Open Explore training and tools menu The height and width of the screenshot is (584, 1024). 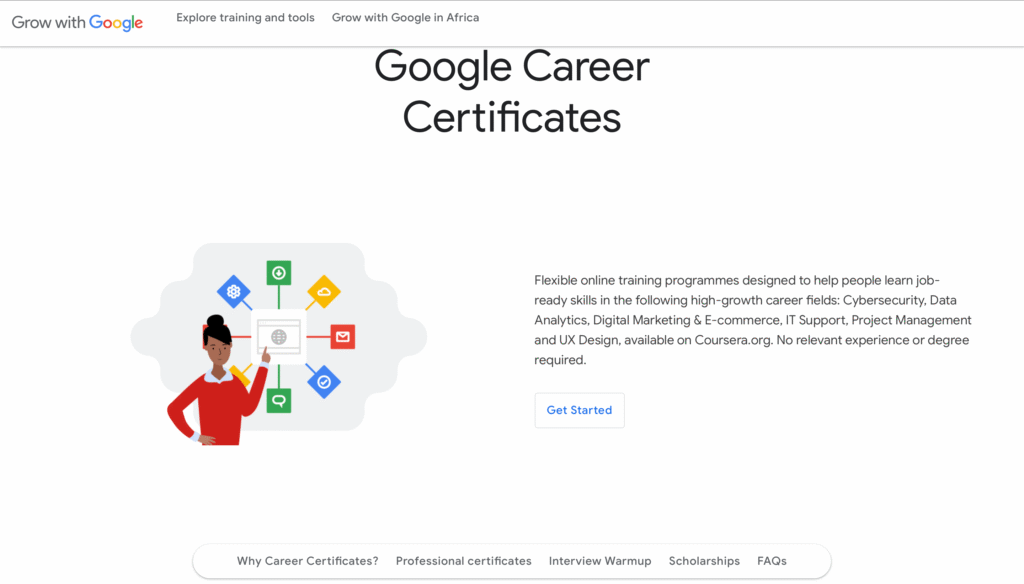(x=245, y=18)
